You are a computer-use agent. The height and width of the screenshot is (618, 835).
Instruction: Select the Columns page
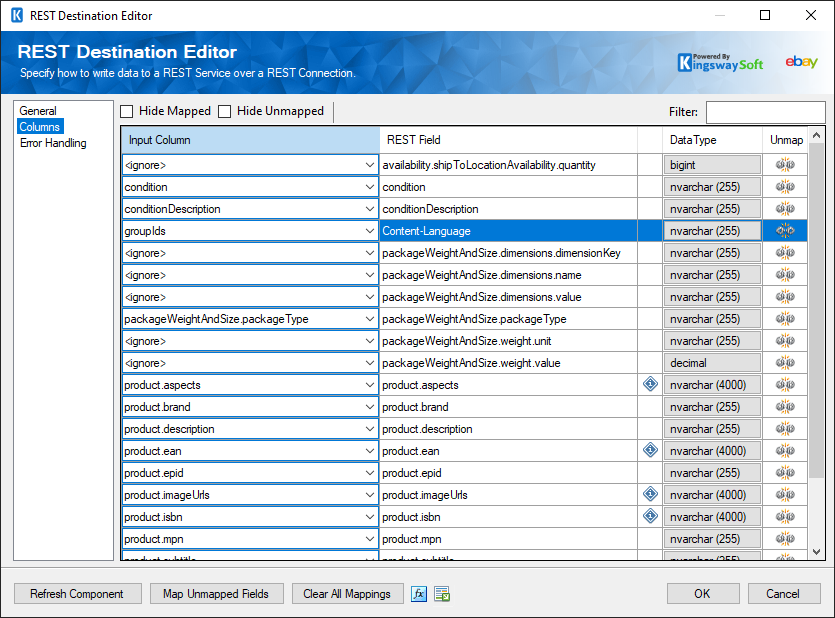point(40,127)
